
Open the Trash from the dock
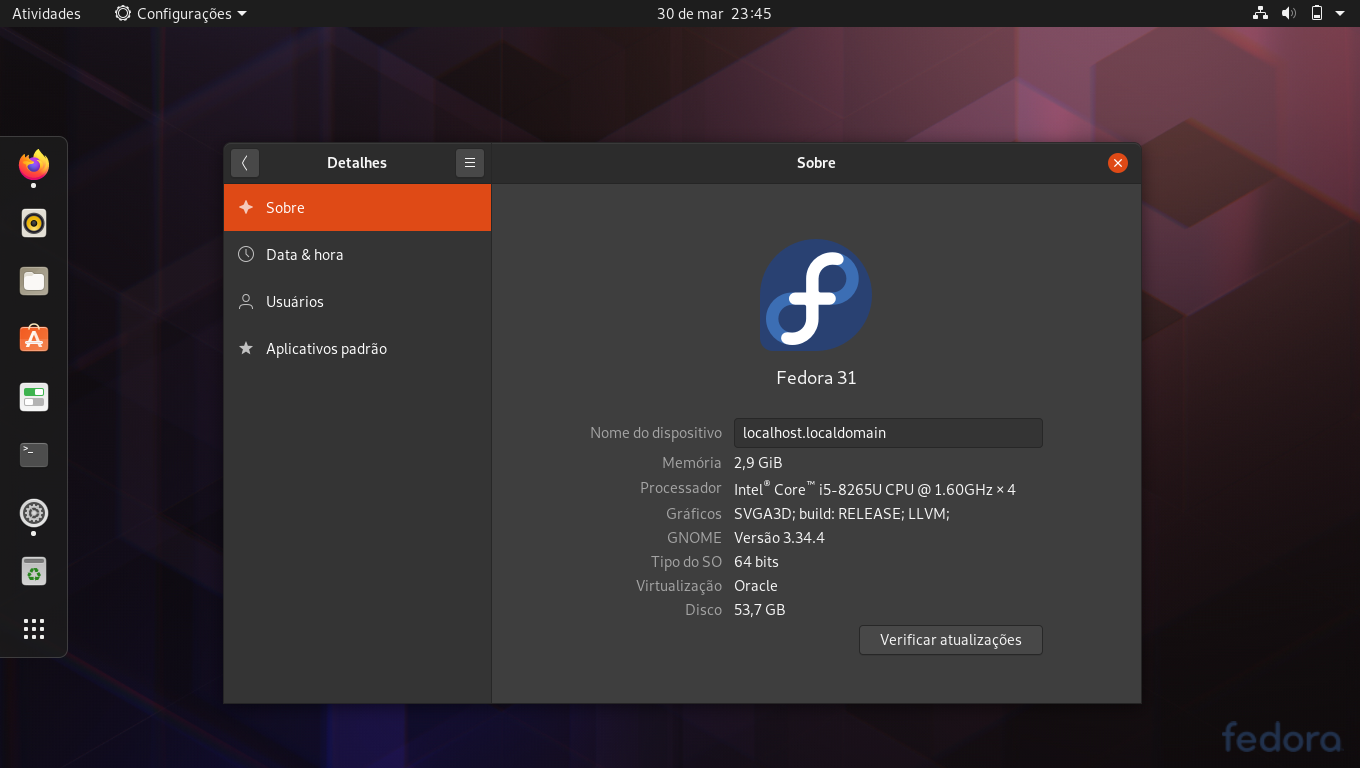[34, 571]
